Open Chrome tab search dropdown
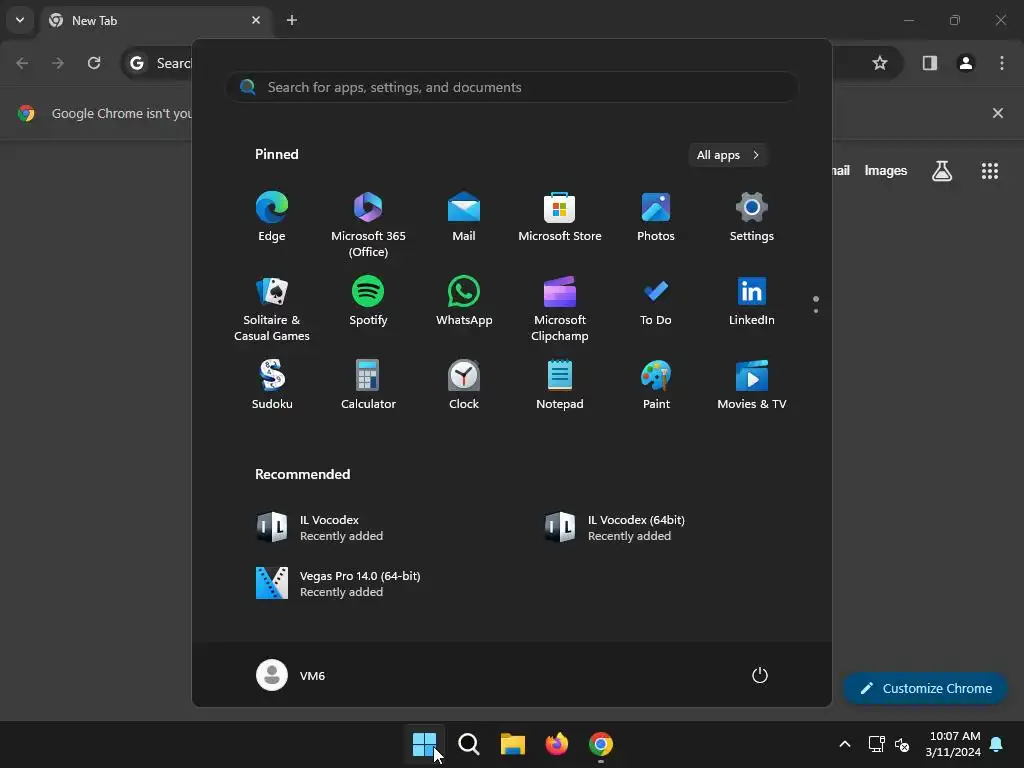 20,20
